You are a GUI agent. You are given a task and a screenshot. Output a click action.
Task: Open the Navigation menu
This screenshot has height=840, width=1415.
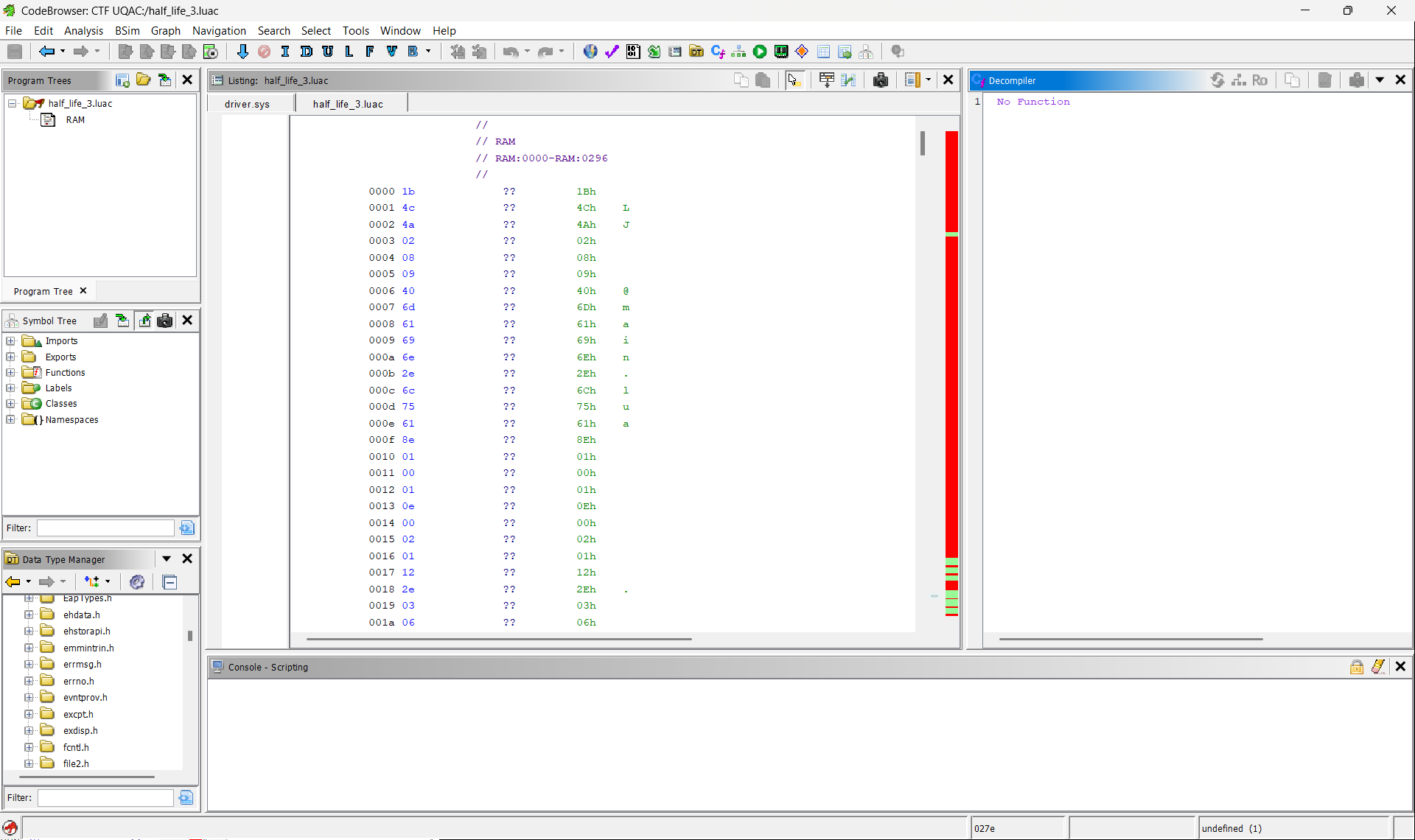click(219, 30)
